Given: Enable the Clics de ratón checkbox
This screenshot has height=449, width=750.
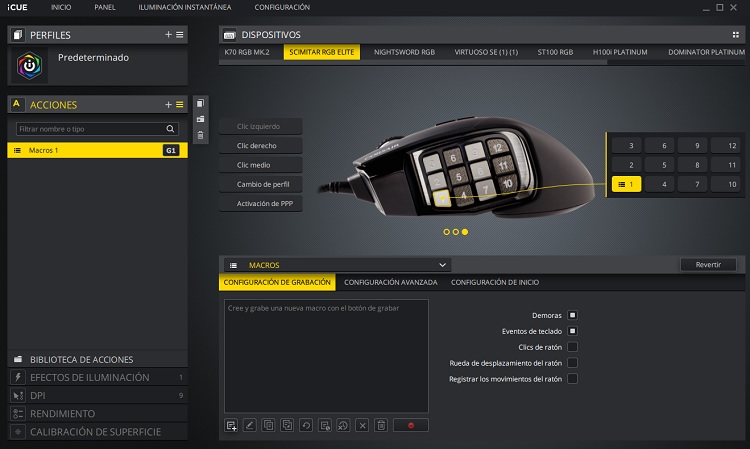Looking at the screenshot, I should [572, 347].
